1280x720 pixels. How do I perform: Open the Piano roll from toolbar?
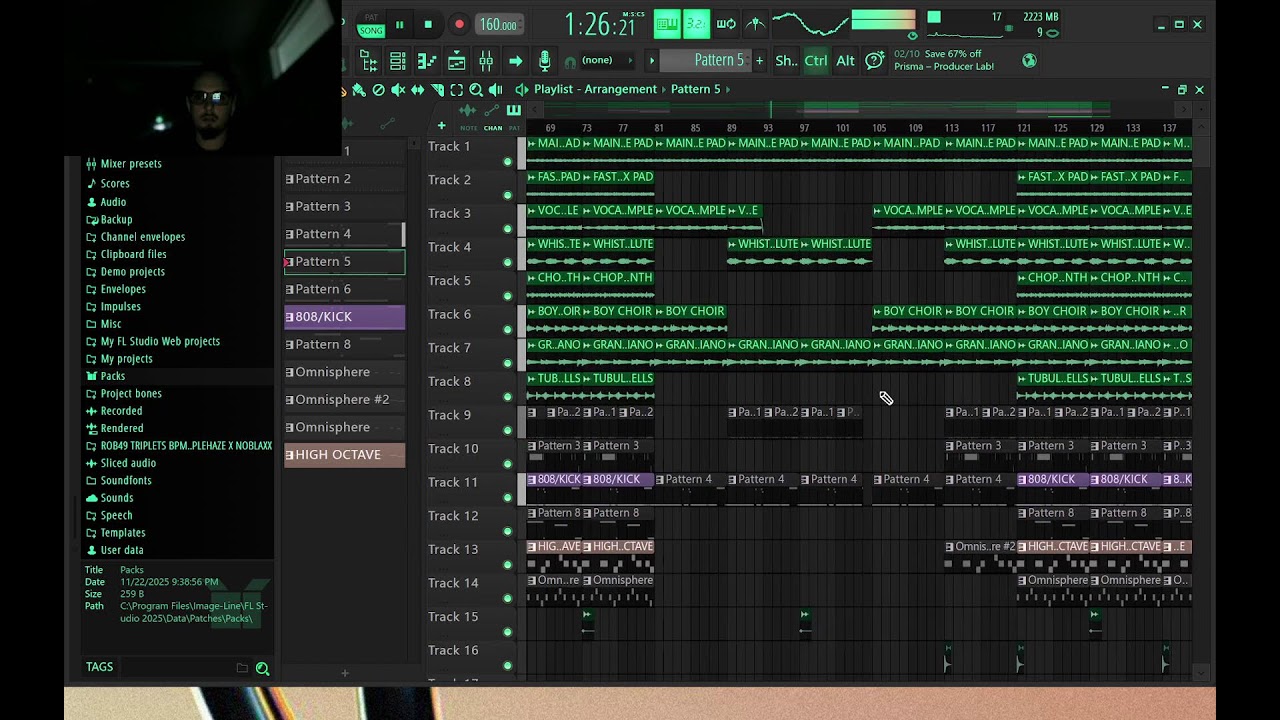pos(427,61)
